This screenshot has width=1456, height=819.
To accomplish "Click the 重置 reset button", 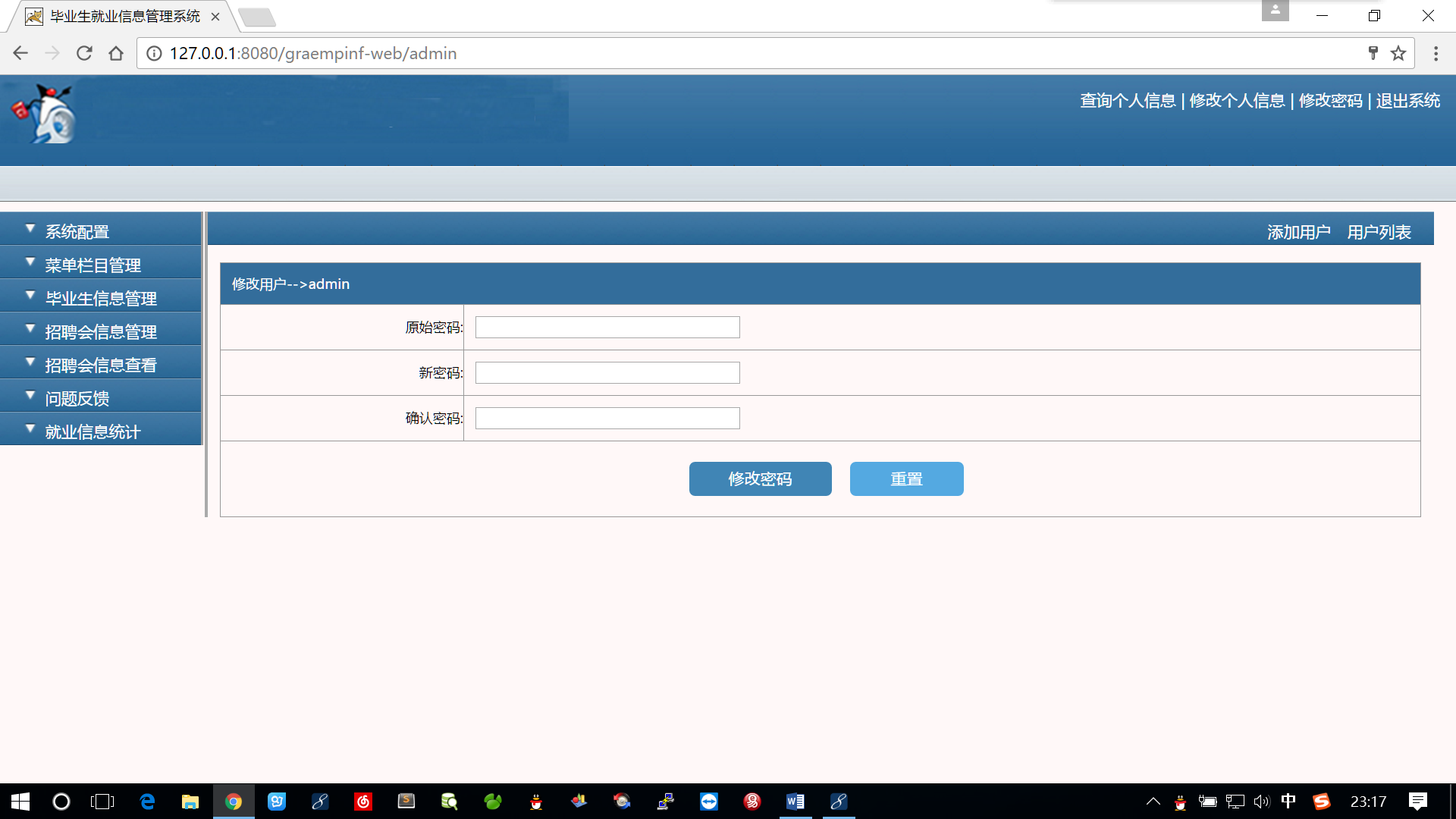I will (906, 479).
